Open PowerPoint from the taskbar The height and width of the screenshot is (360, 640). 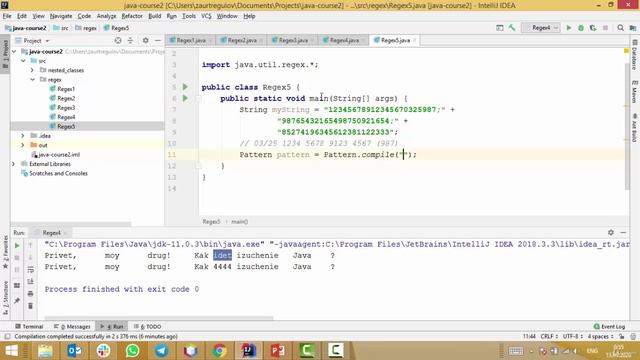pos(278,351)
